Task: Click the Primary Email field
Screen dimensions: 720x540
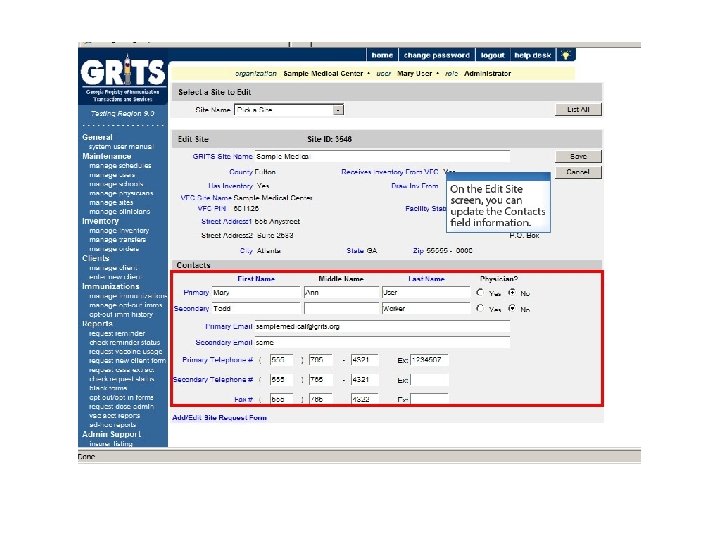Action: pos(382,326)
